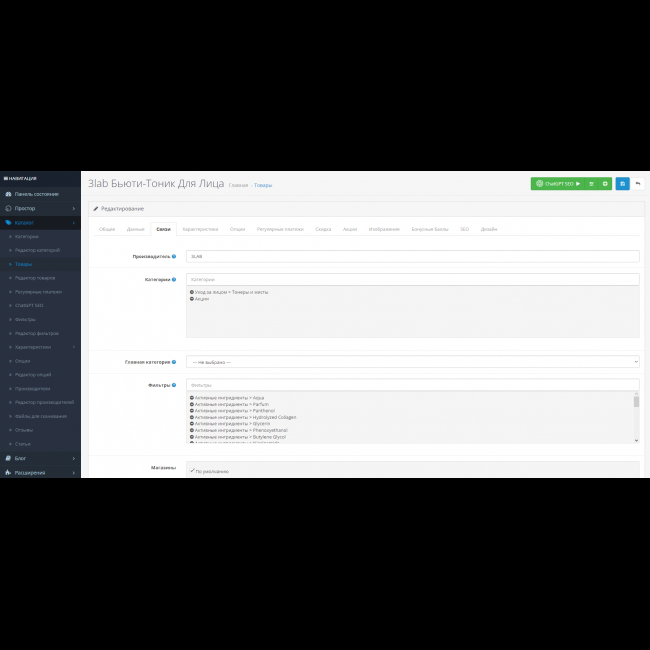Follow the 'Товары' breadcrumb link
Viewport: 650px width, 650px height.
(x=262, y=185)
